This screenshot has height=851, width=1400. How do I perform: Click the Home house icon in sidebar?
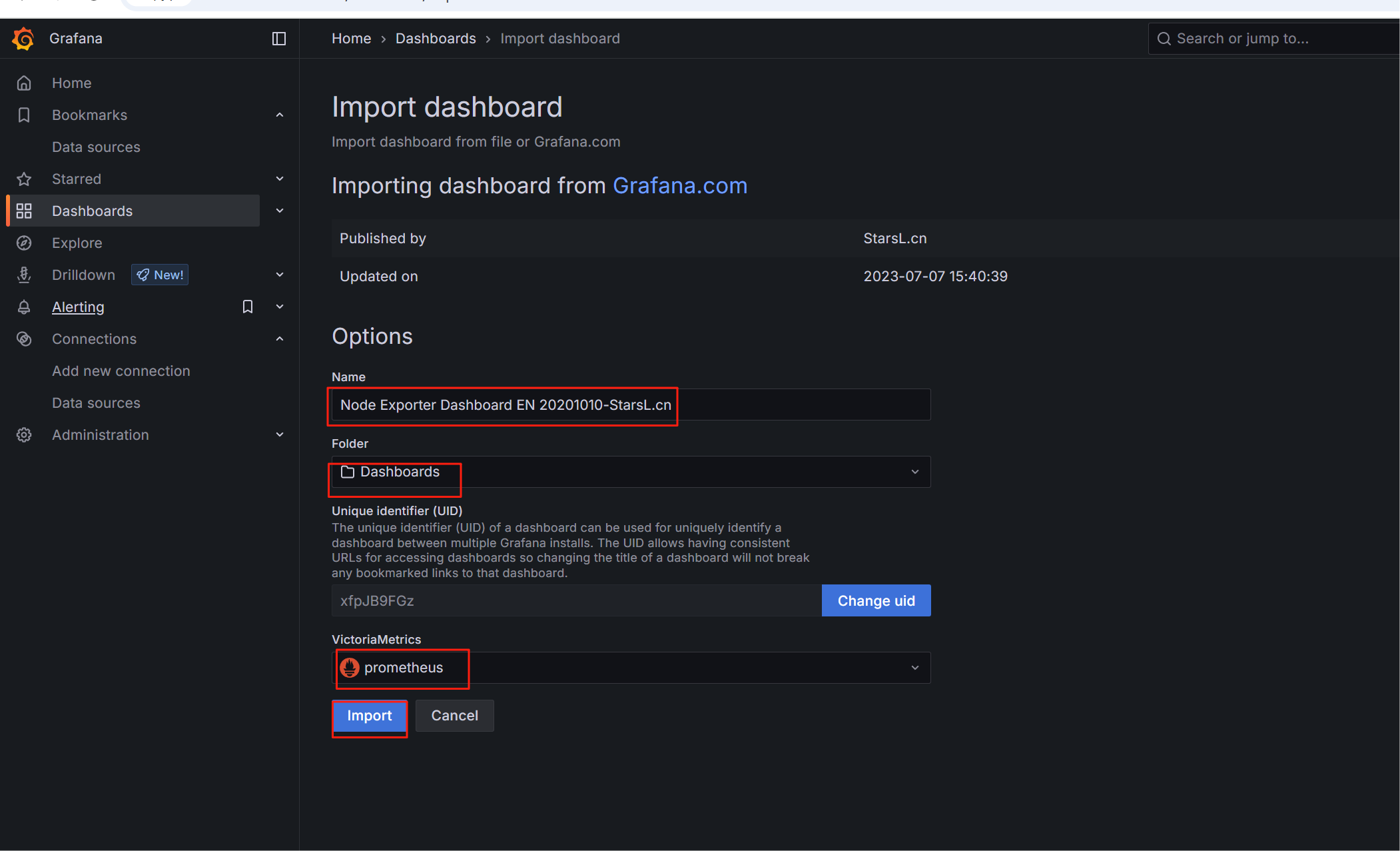[x=24, y=83]
